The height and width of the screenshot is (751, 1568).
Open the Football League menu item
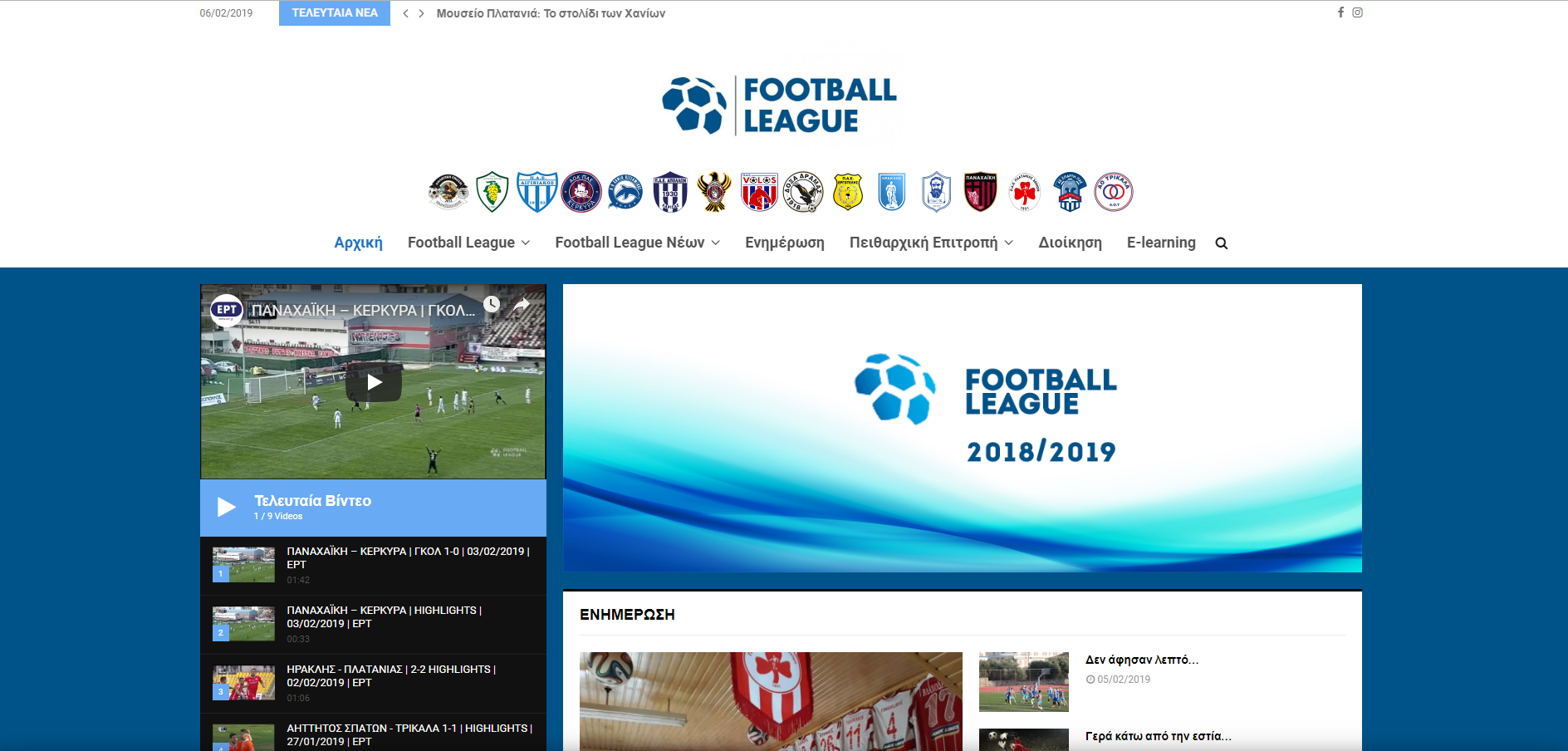[461, 243]
